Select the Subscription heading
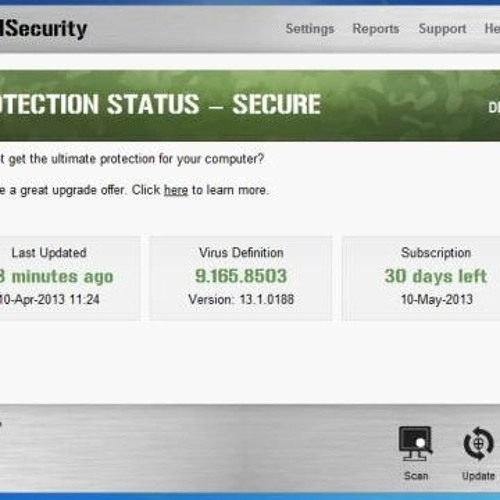Screen dimensions: 500x500 (x=436, y=253)
